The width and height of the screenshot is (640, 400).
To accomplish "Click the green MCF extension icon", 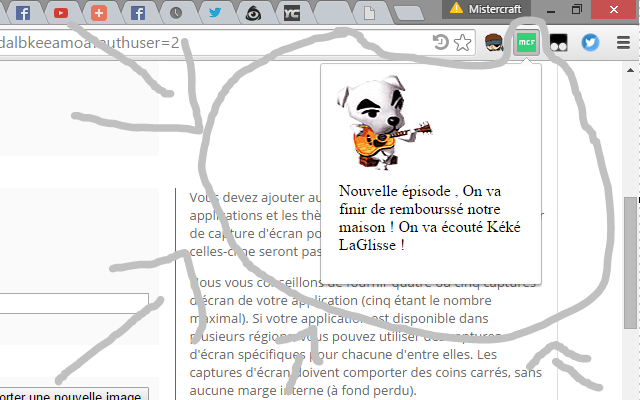I will coord(526,42).
